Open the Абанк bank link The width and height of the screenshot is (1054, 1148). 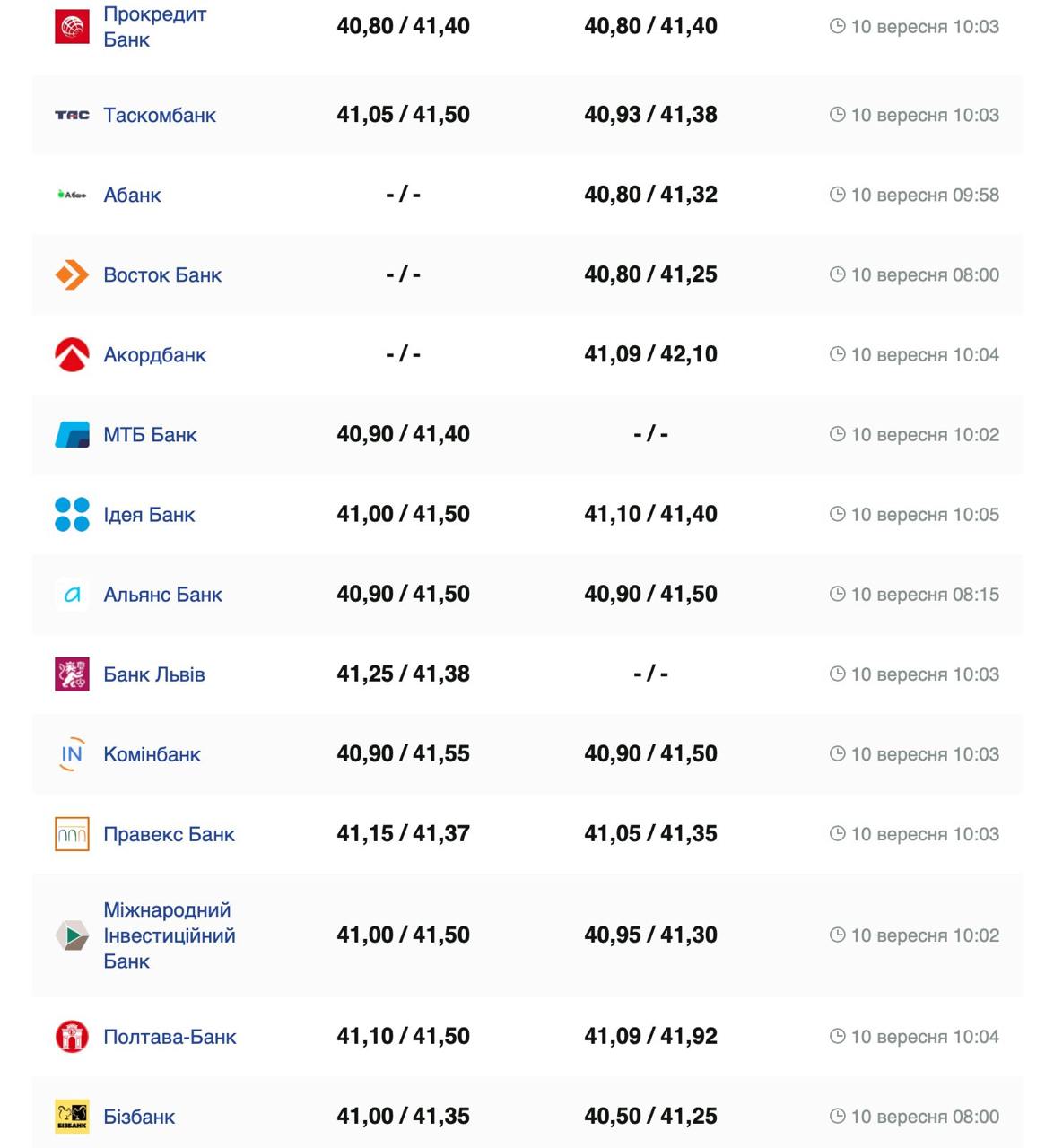point(132,196)
